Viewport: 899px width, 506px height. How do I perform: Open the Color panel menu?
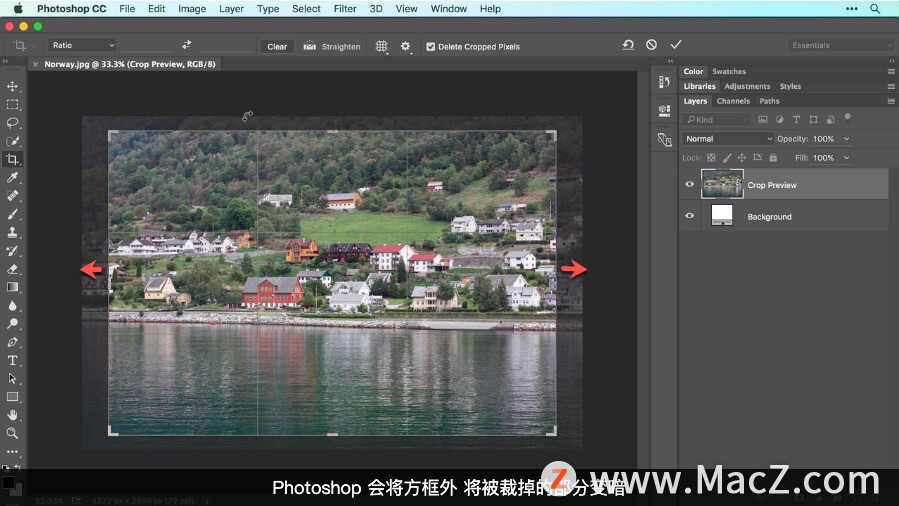[x=891, y=72]
